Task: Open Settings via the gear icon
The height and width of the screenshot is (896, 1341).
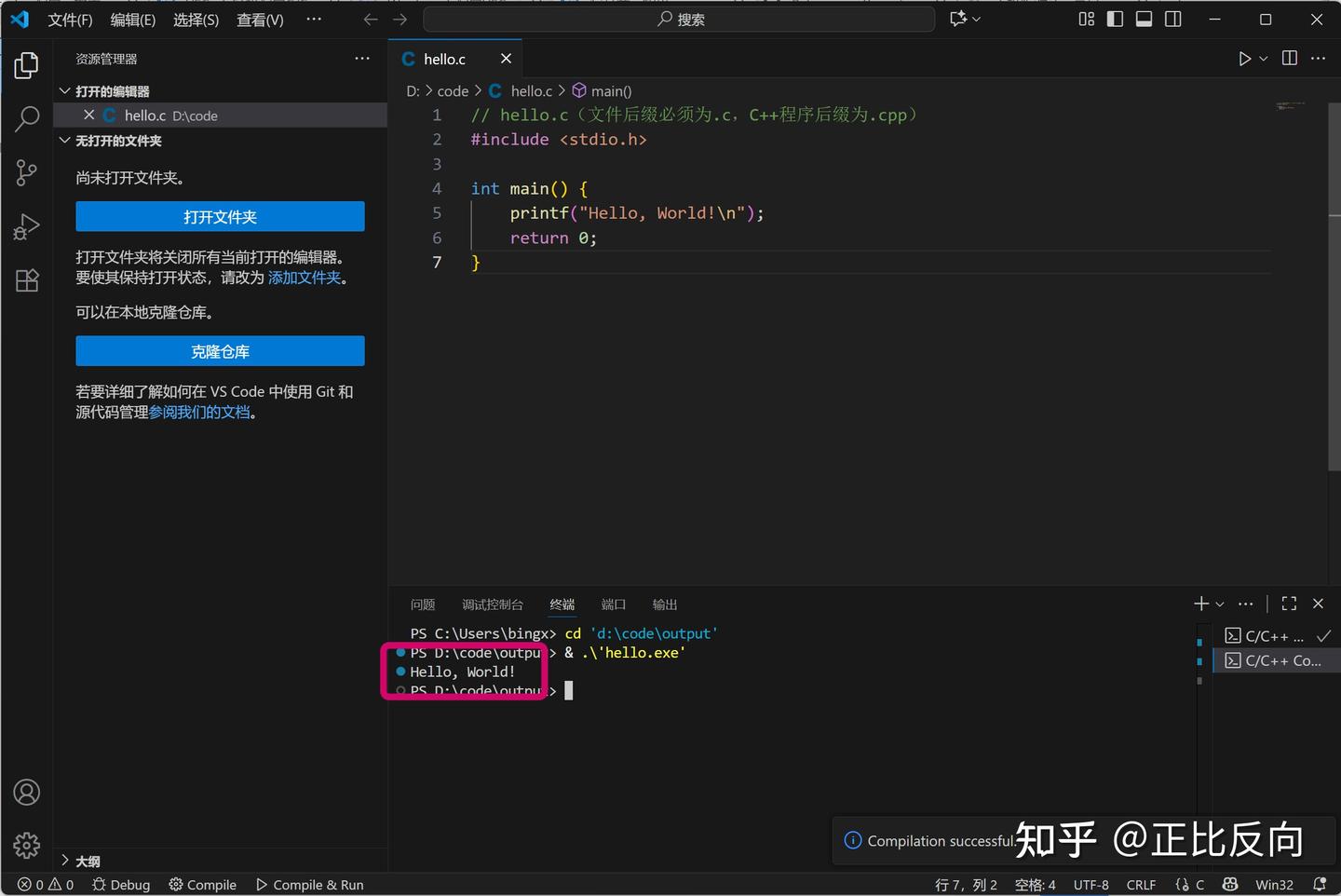Action: point(26,846)
